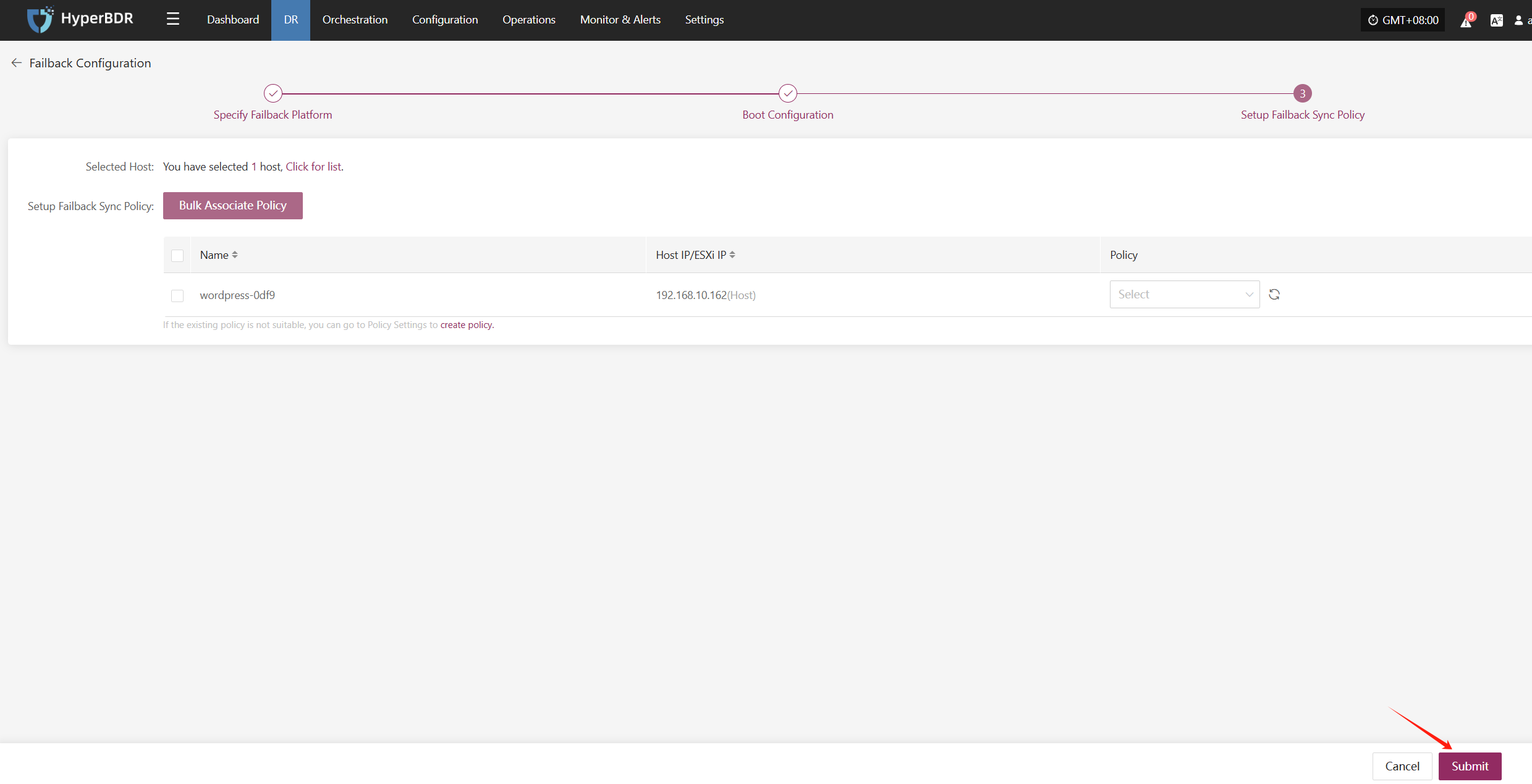
Task: Click the Policy column header
Action: click(1124, 255)
